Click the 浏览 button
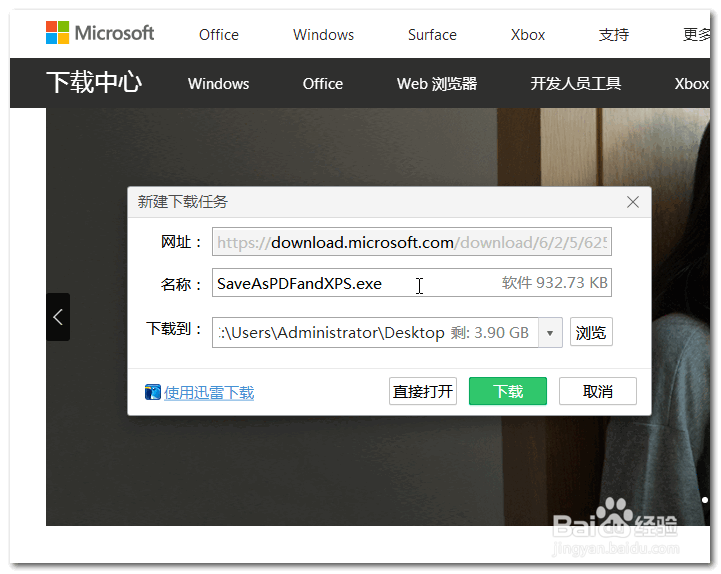This screenshot has height=574, width=721. (591, 332)
